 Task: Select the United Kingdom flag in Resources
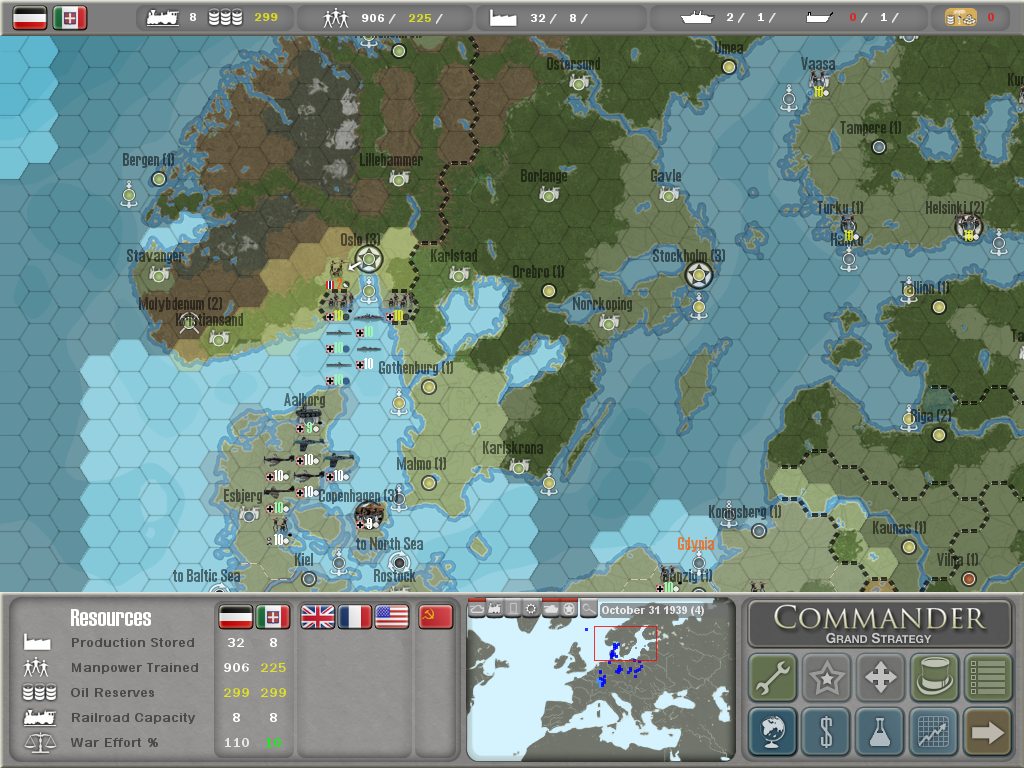317,616
